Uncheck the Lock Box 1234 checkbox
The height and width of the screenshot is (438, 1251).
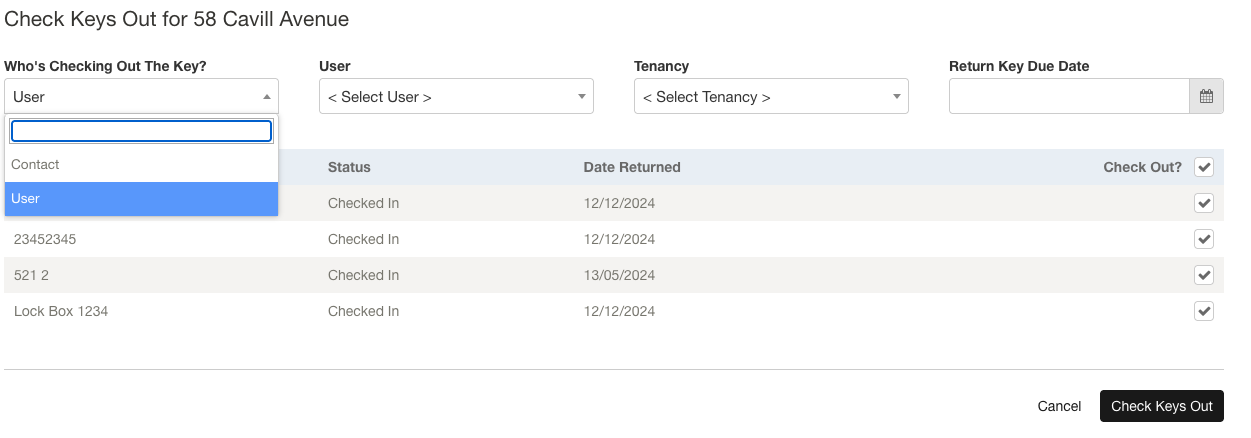pos(1204,311)
